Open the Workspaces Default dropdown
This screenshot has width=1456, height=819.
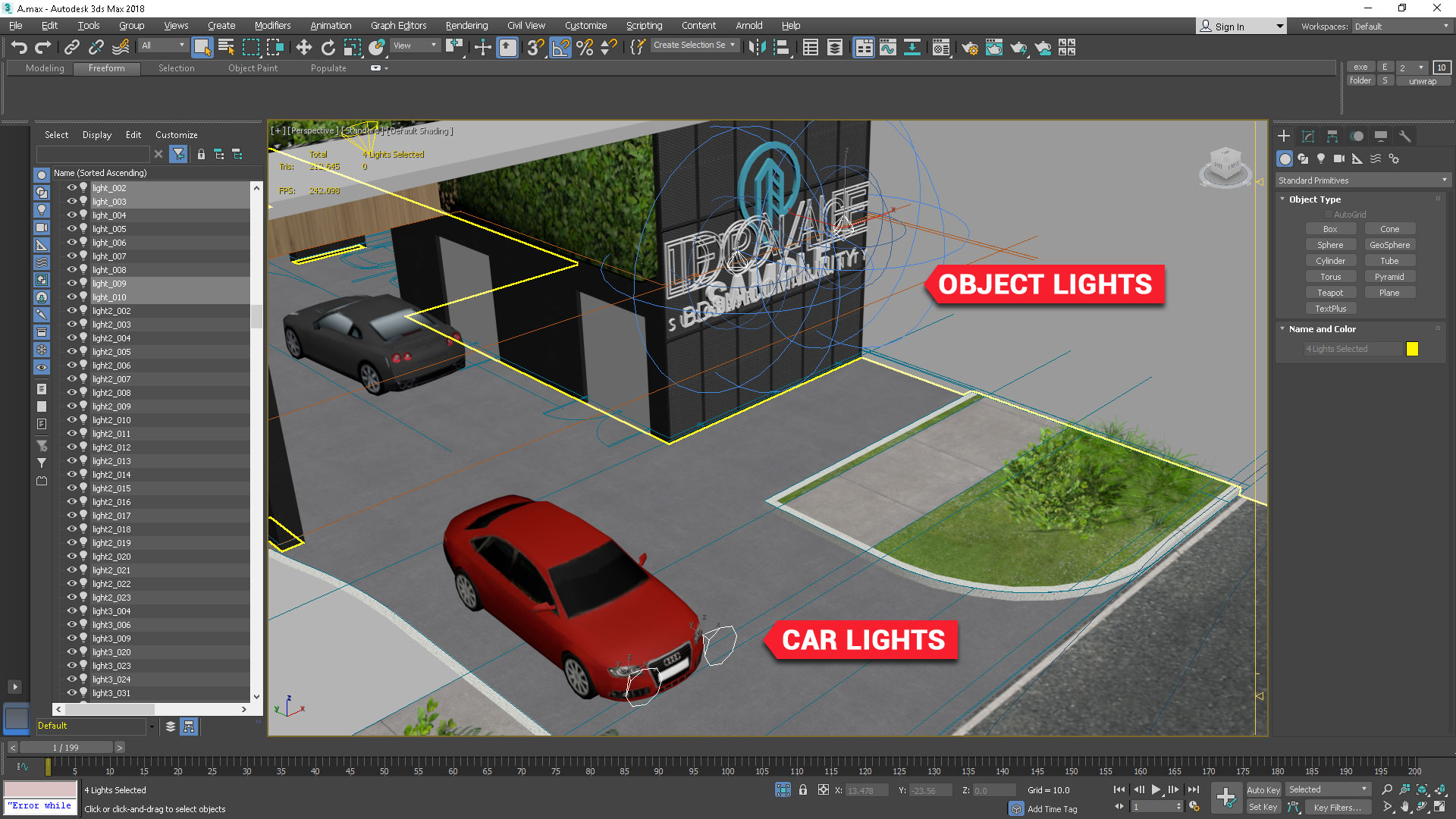click(x=1401, y=26)
